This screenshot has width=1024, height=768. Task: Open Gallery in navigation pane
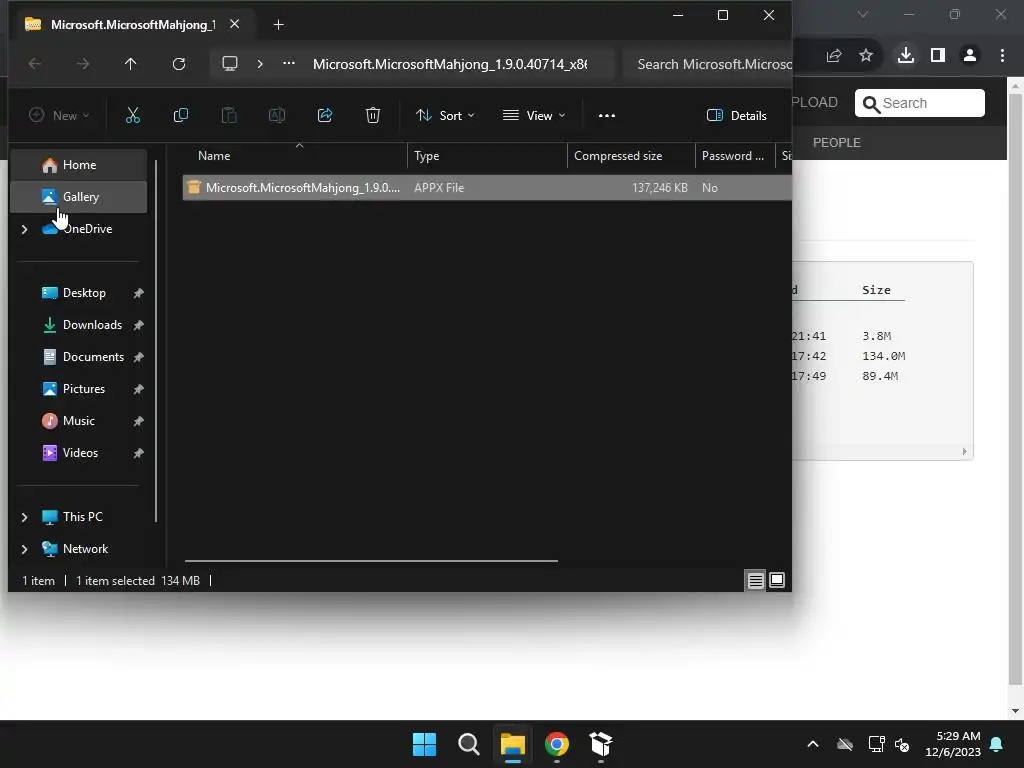[79, 197]
